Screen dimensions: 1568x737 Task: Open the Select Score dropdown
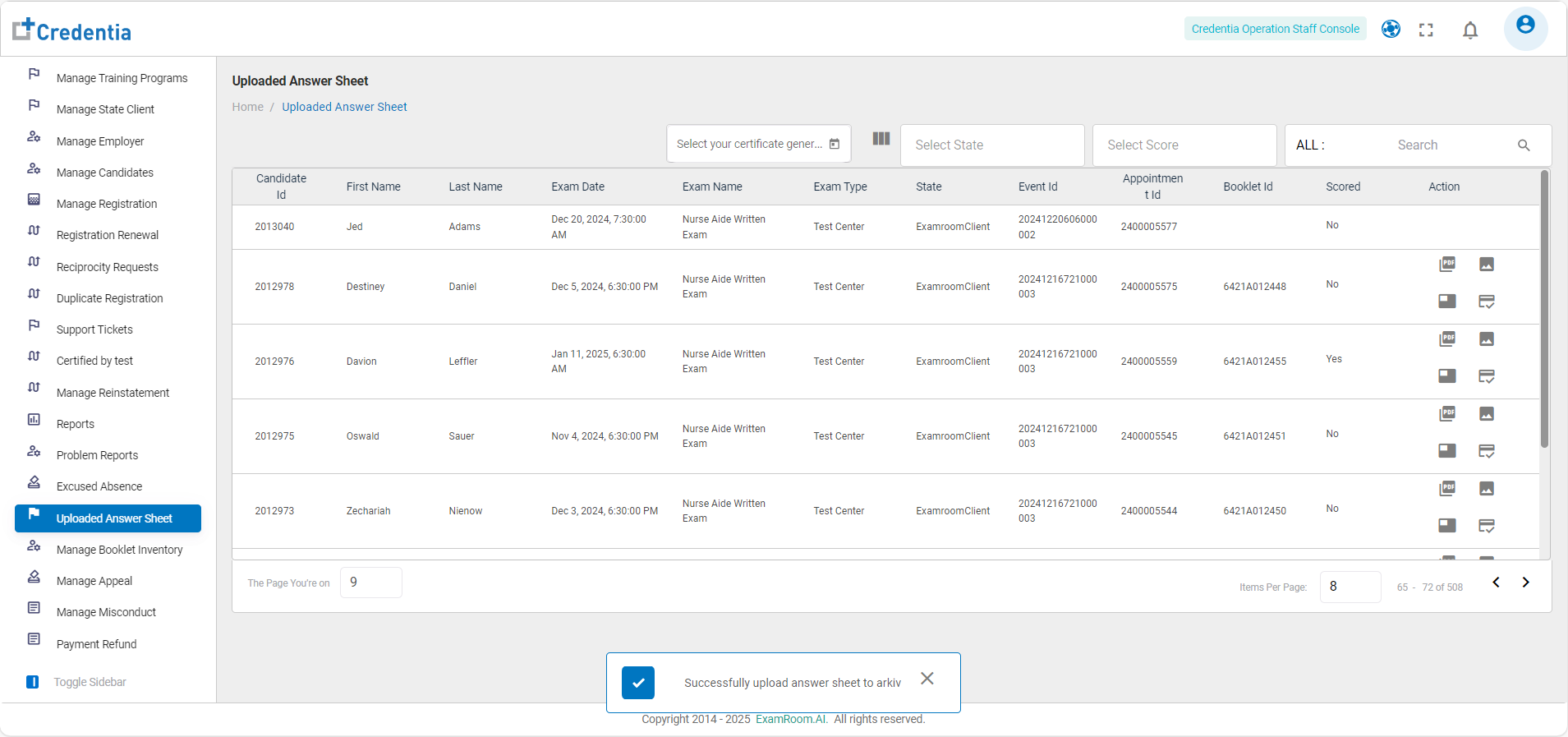(x=1184, y=145)
